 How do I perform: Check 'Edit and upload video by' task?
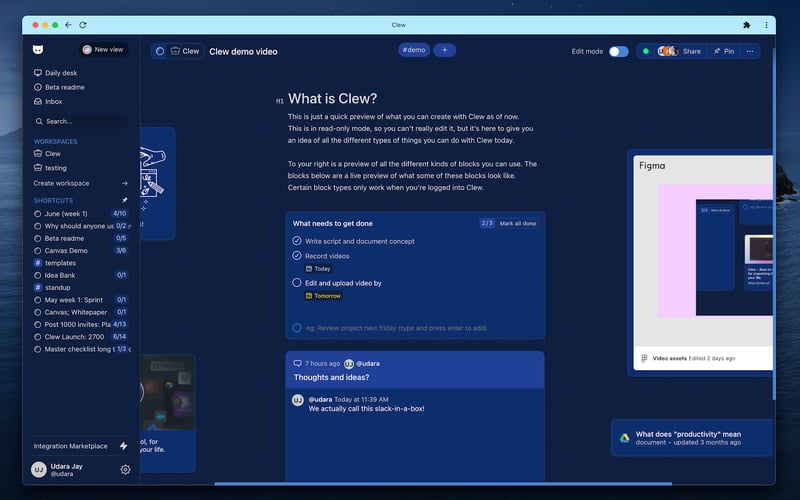pos(296,283)
